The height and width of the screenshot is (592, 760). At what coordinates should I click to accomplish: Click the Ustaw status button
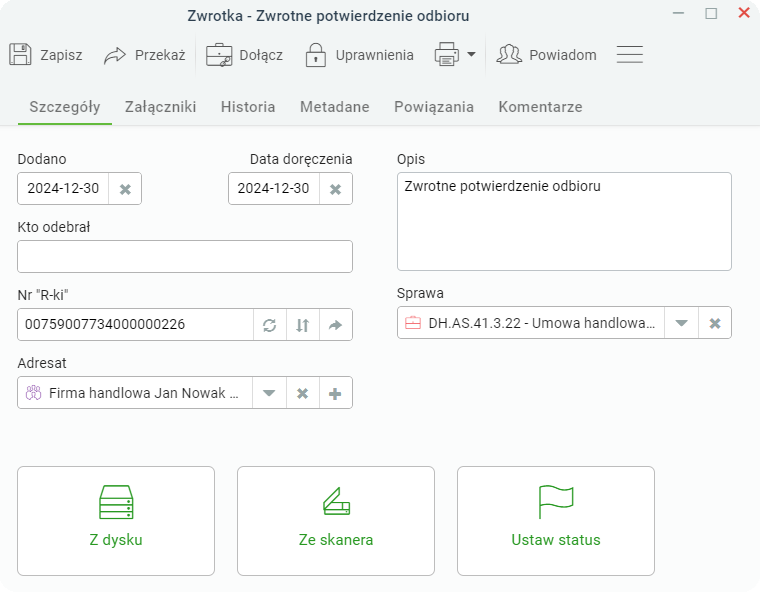click(x=556, y=521)
